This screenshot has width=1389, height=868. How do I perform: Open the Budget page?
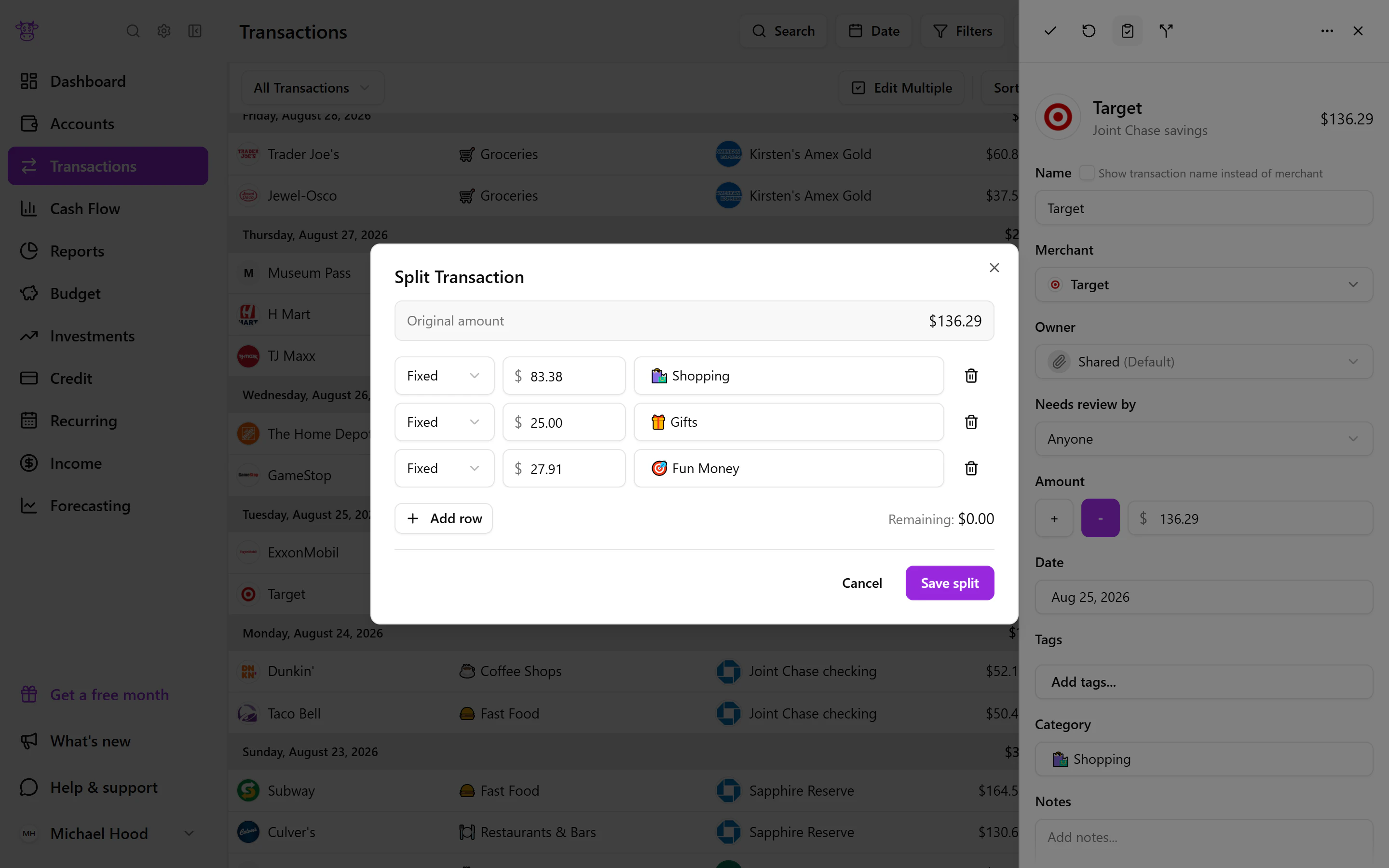pyautogui.click(x=108, y=294)
